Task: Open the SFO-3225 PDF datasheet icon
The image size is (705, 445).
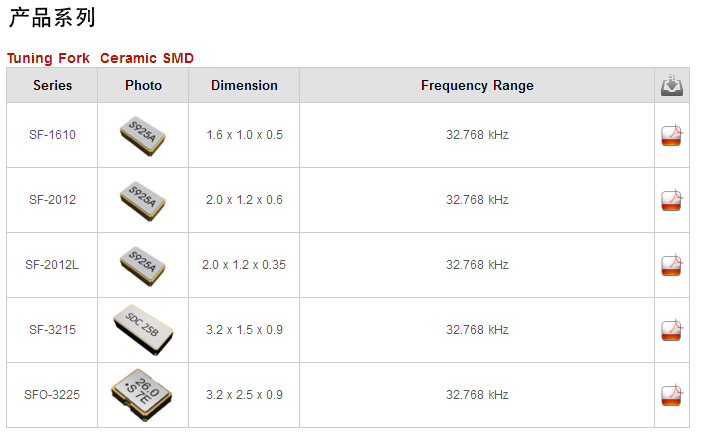Action: tap(672, 395)
